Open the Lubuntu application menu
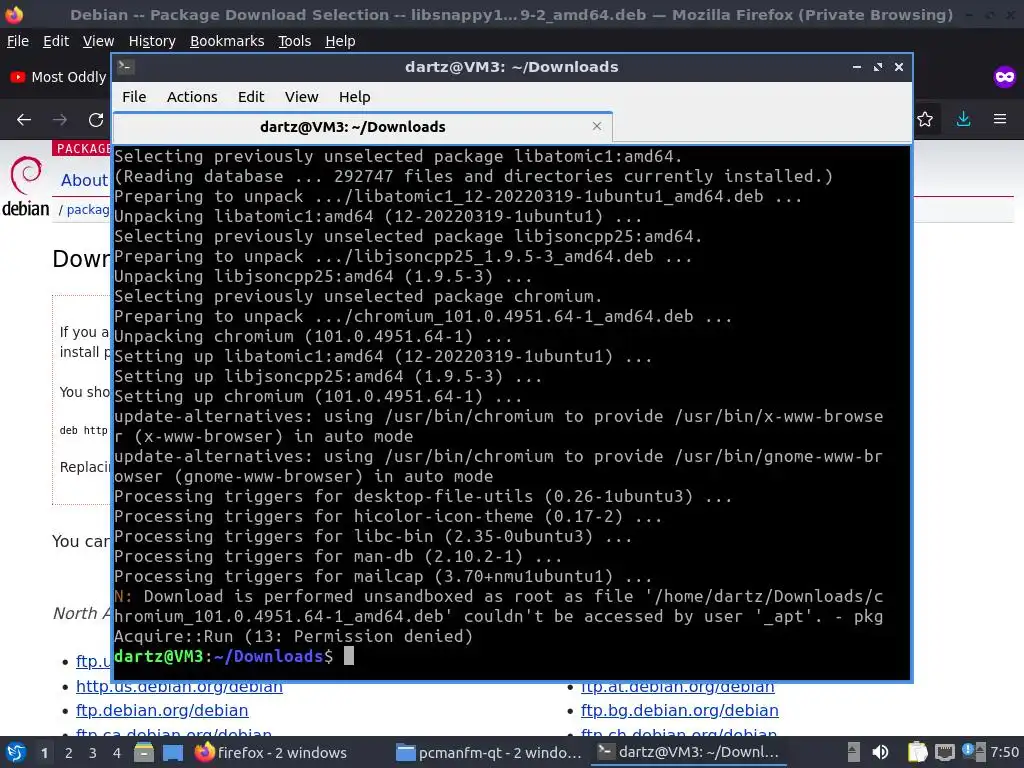The width and height of the screenshot is (1024, 768). [x=16, y=752]
